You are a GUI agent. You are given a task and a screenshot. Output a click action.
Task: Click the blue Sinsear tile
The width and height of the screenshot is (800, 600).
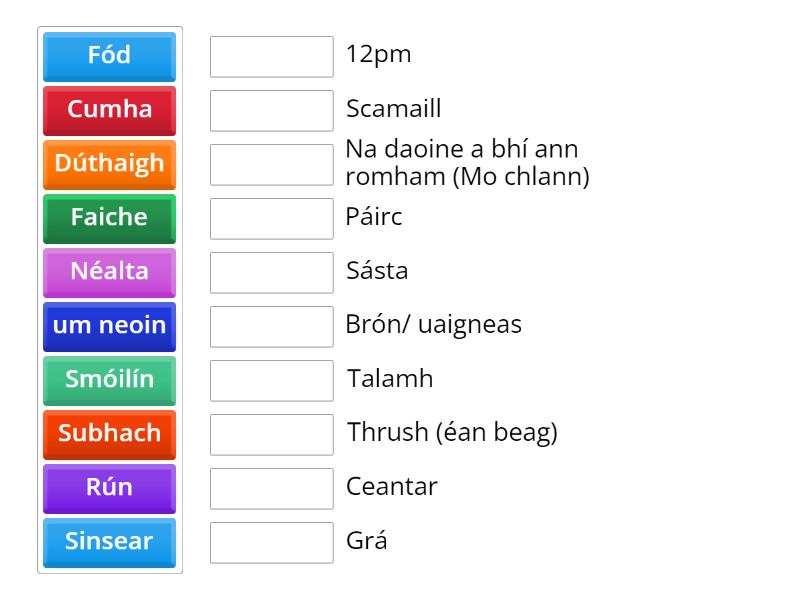pyautogui.click(x=109, y=542)
